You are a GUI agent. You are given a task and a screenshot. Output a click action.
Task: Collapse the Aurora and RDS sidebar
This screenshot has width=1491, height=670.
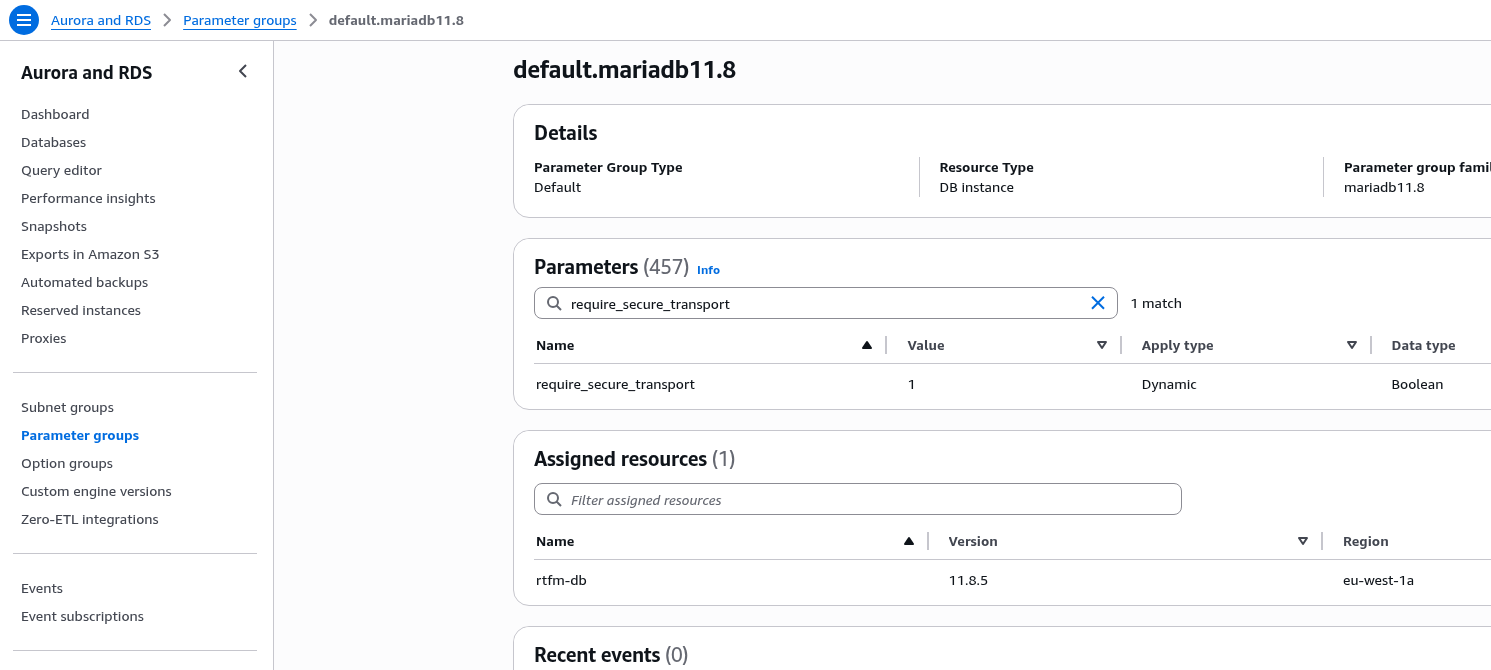coord(242,71)
